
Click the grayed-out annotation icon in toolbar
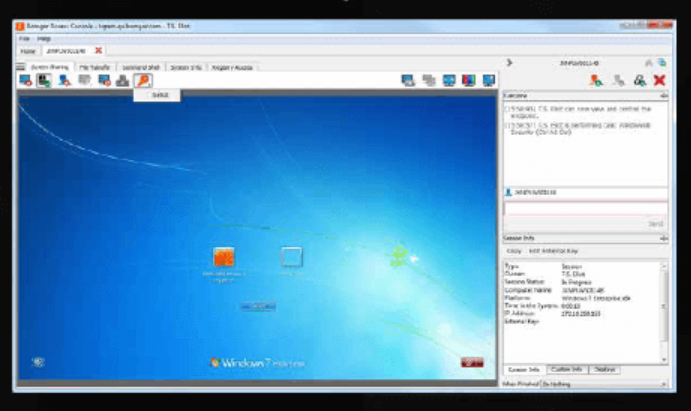coord(84,80)
